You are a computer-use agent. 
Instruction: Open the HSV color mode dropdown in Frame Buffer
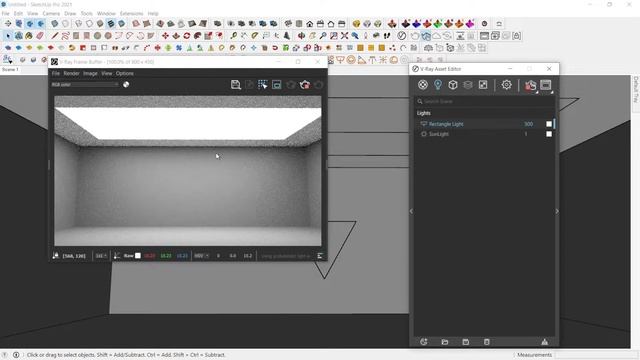[202, 256]
